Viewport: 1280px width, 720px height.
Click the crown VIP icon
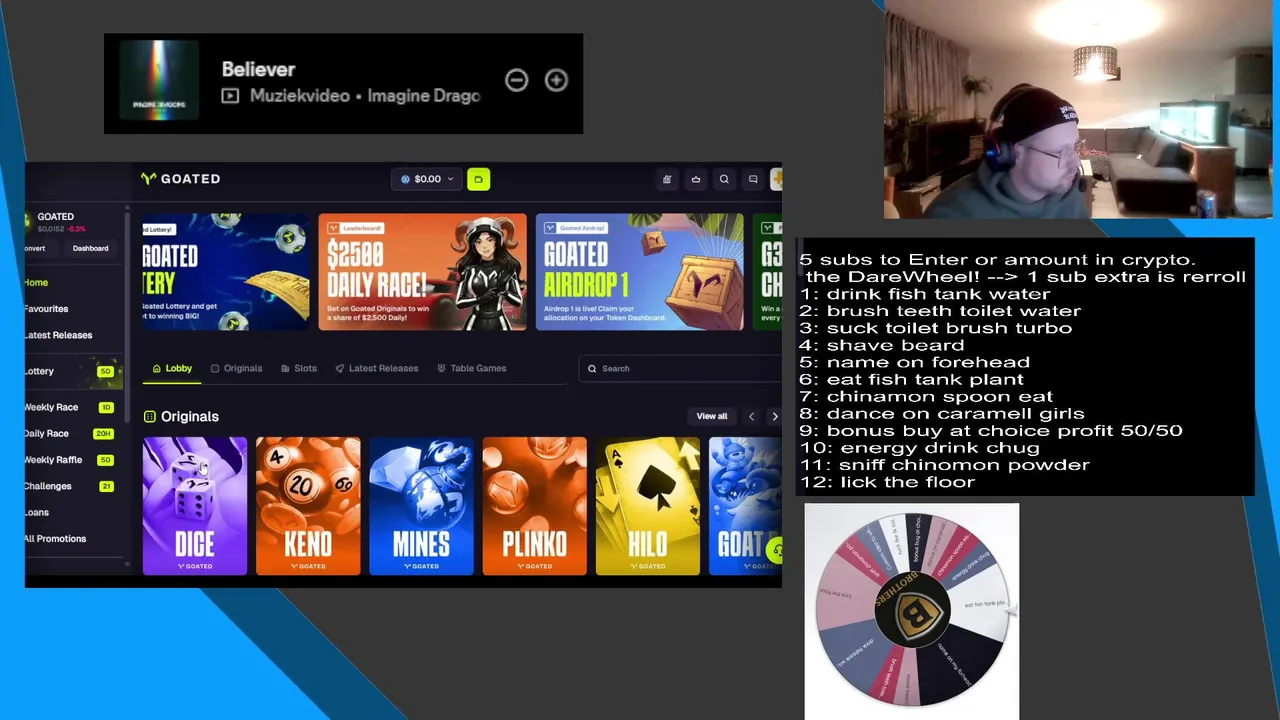(696, 180)
